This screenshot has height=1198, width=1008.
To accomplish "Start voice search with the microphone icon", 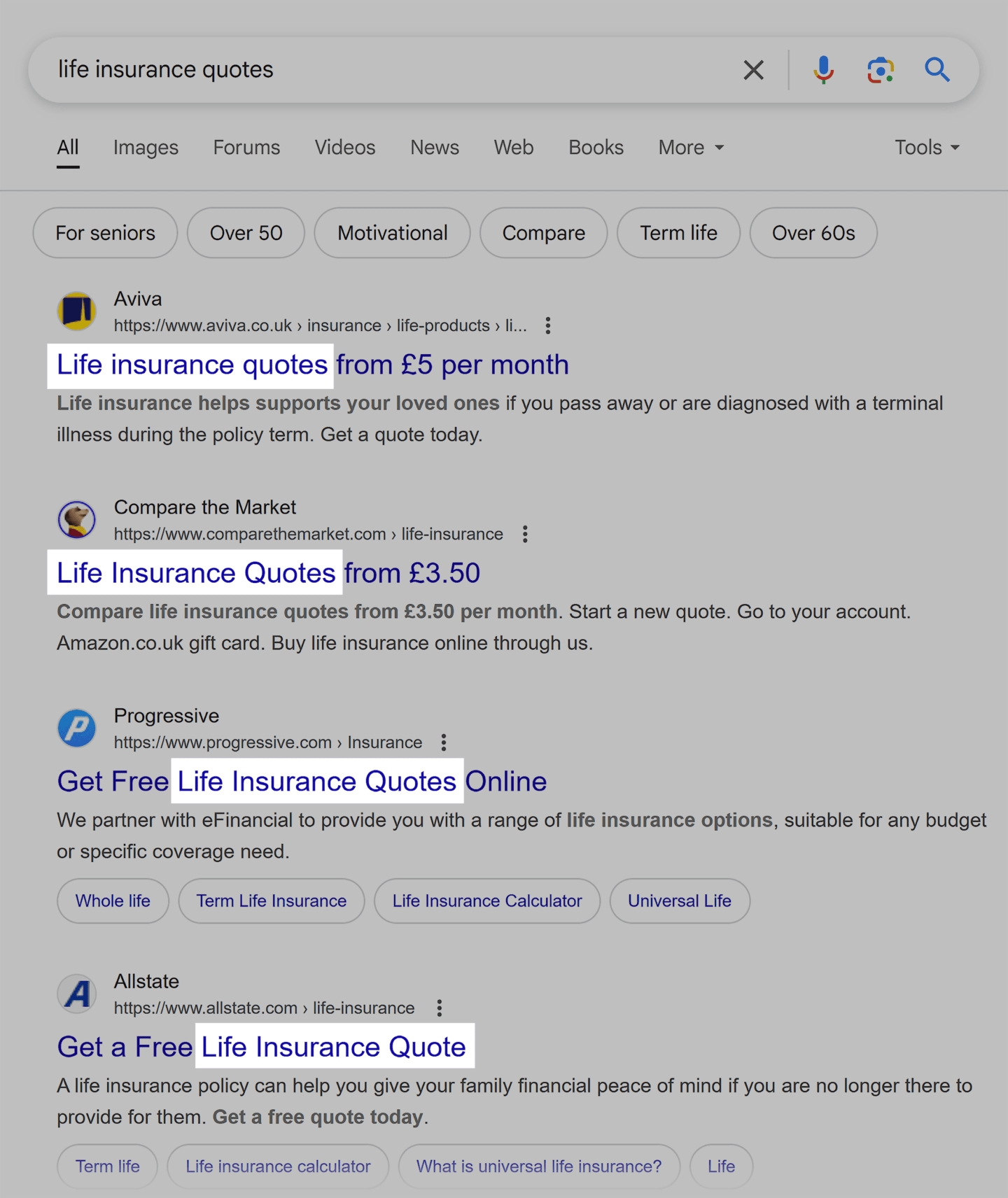I will [823, 70].
